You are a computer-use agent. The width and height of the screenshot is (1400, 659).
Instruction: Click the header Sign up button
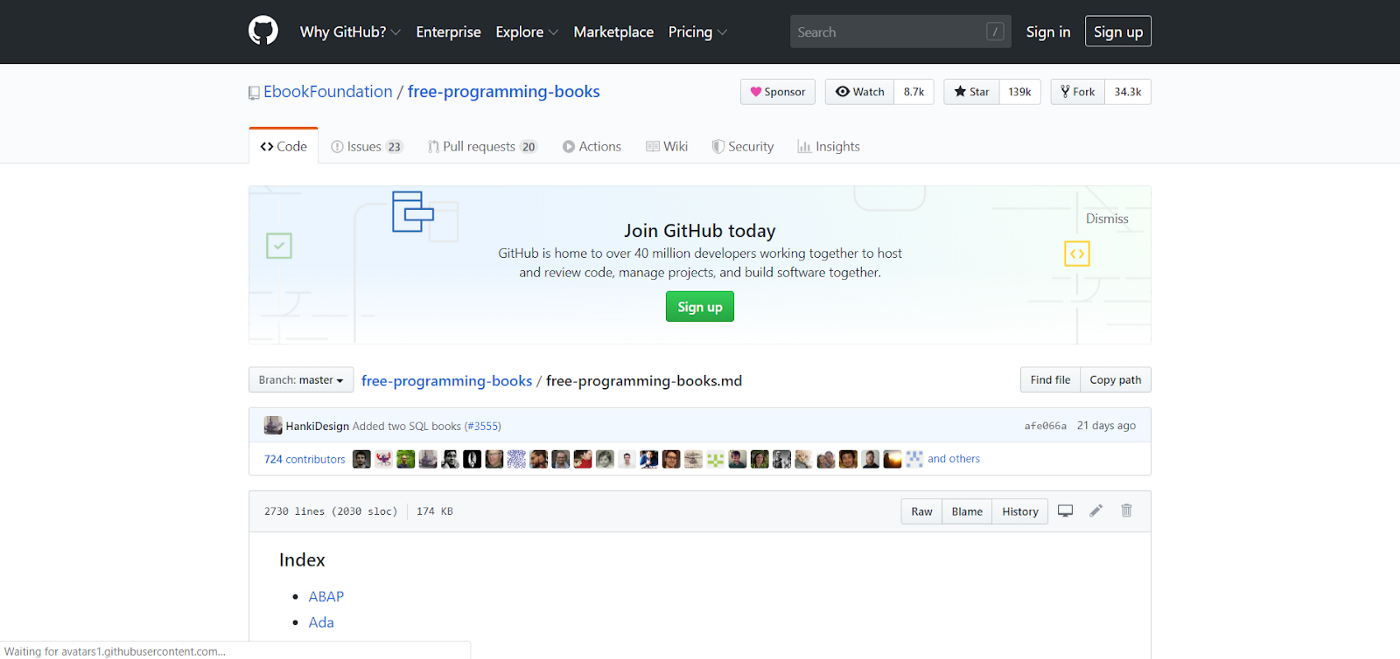[x=1118, y=32]
